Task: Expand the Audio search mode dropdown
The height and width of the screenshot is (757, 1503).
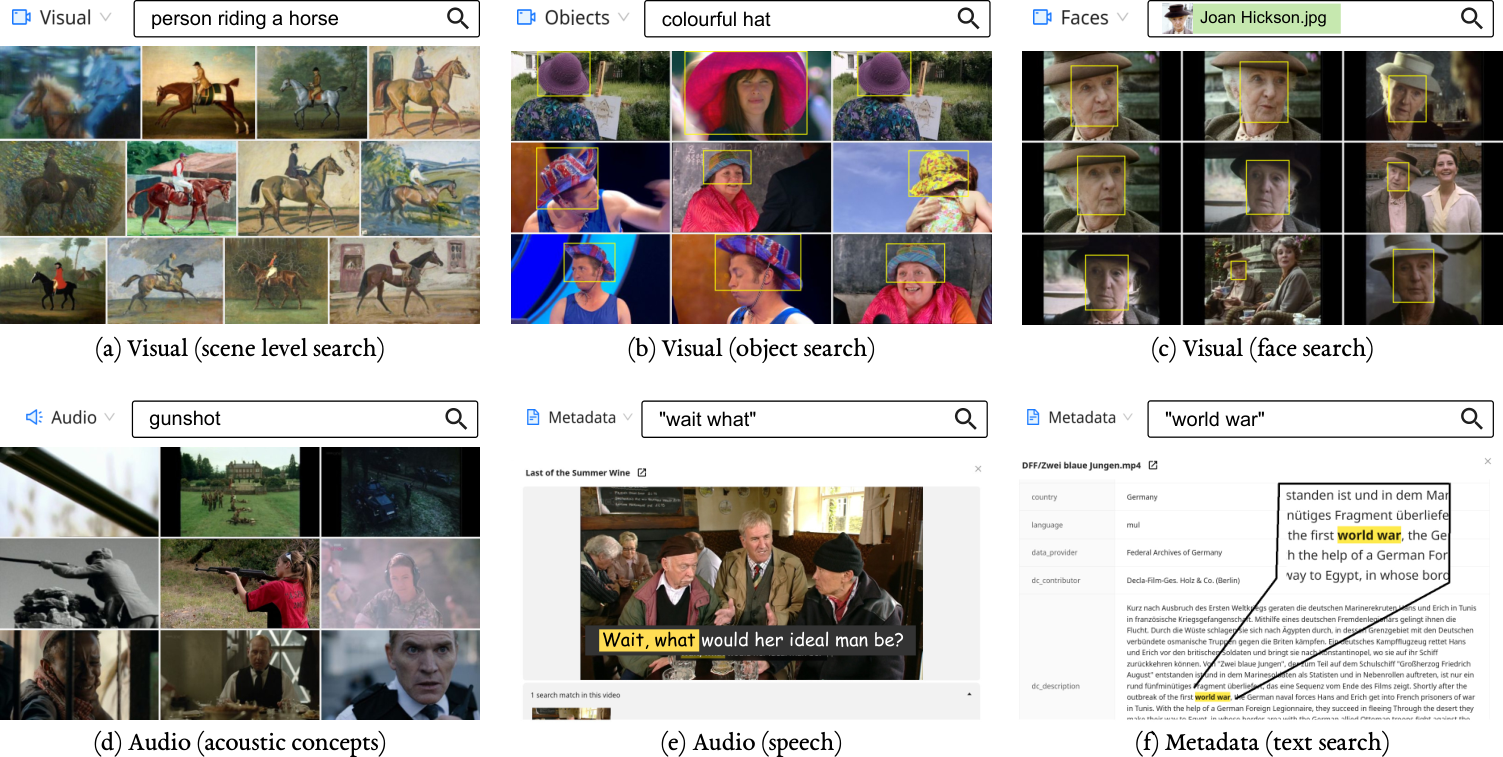Action: click(70, 417)
